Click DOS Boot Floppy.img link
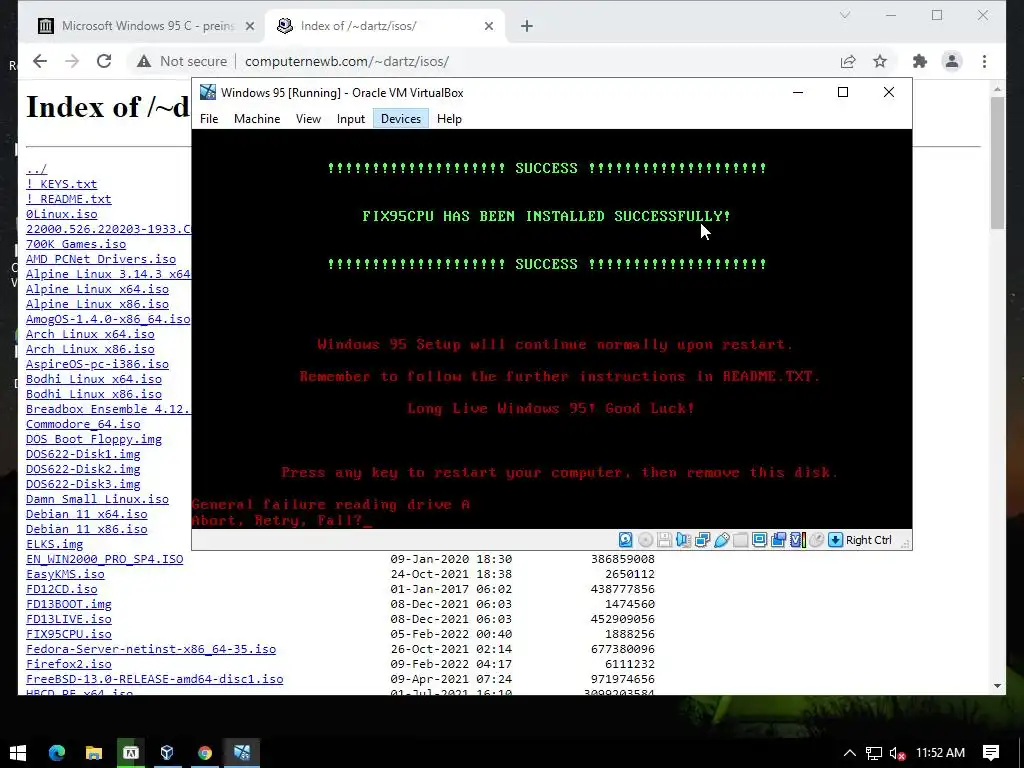Viewport: 1024px width, 768px height. point(94,439)
